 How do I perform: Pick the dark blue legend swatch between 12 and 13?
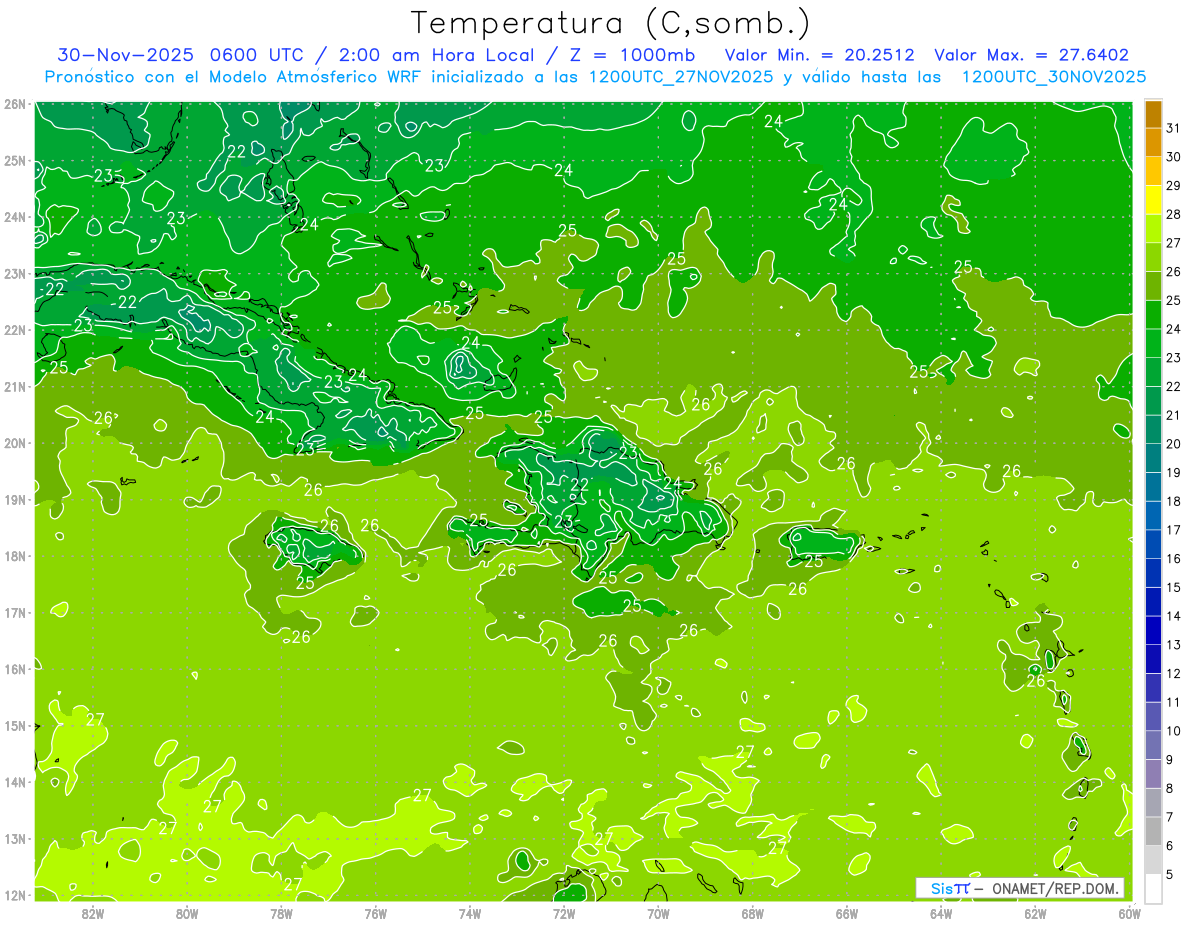pos(1153,659)
